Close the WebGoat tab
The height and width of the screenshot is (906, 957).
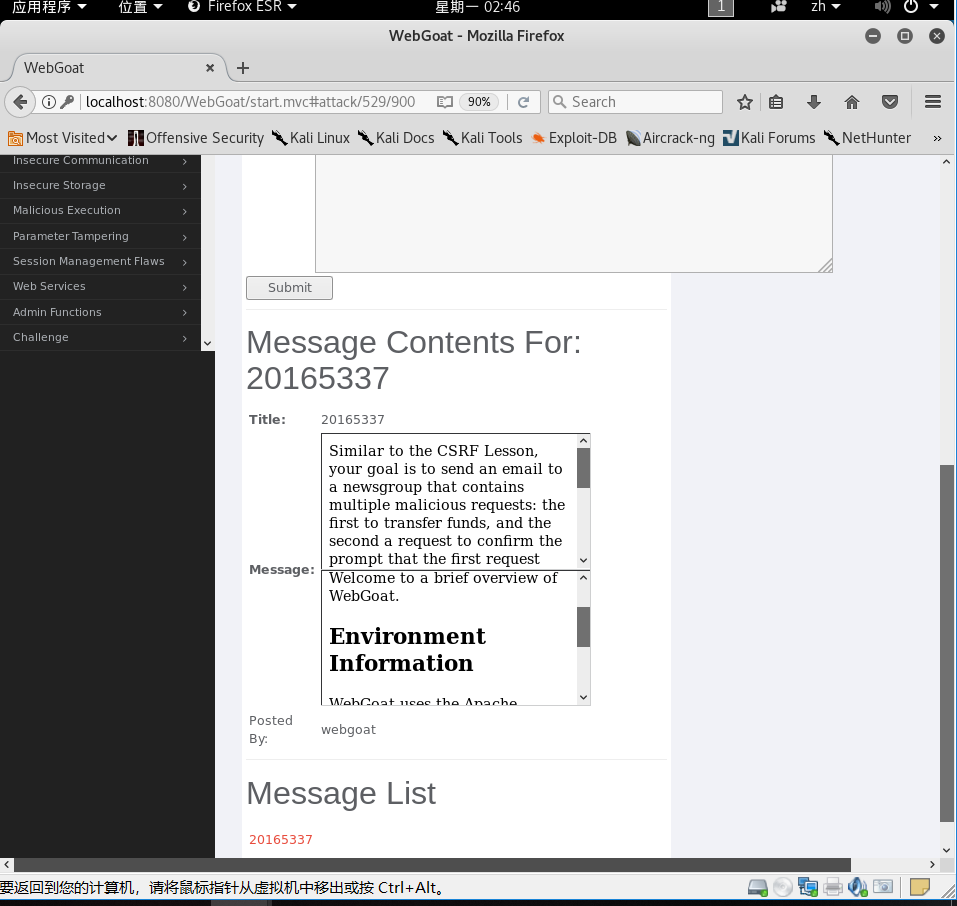210,68
